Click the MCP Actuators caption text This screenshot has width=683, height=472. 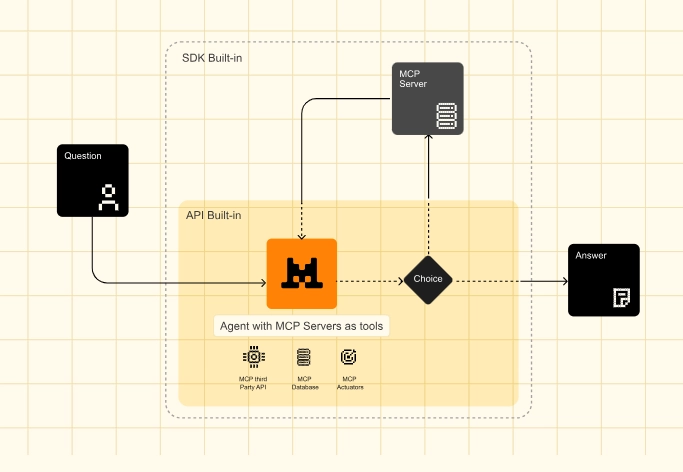click(x=350, y=383)
